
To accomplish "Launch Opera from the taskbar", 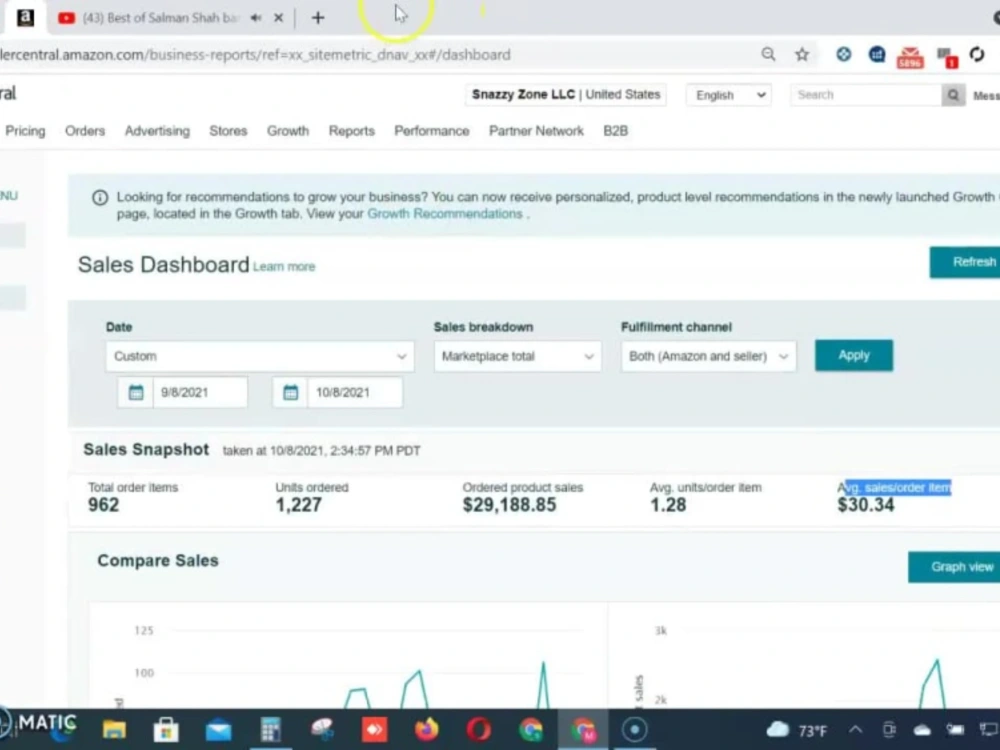I will 478,730.
